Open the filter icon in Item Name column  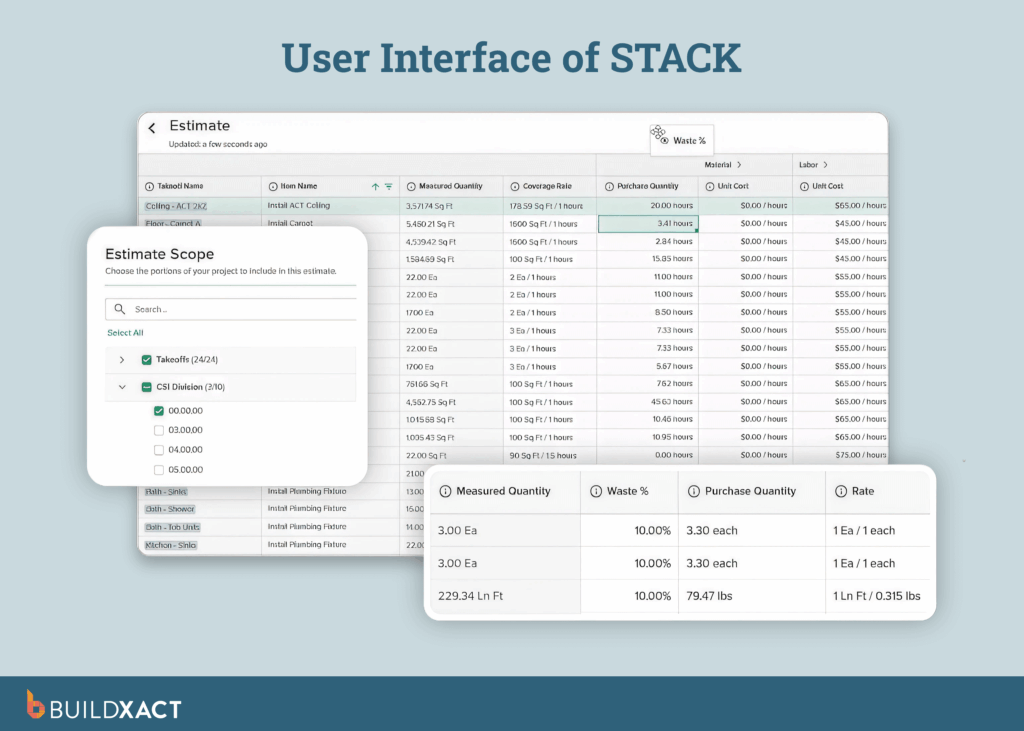coord(389,186)
